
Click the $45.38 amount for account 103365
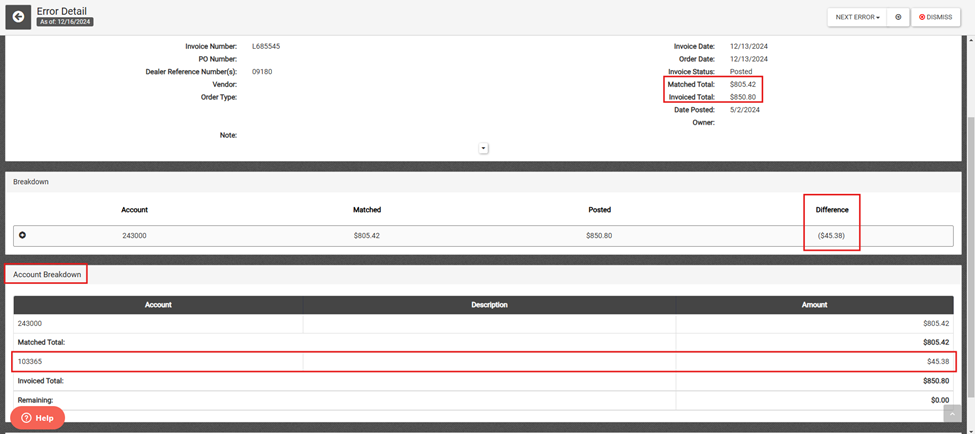pyautogui.click(x=938, y=361)
